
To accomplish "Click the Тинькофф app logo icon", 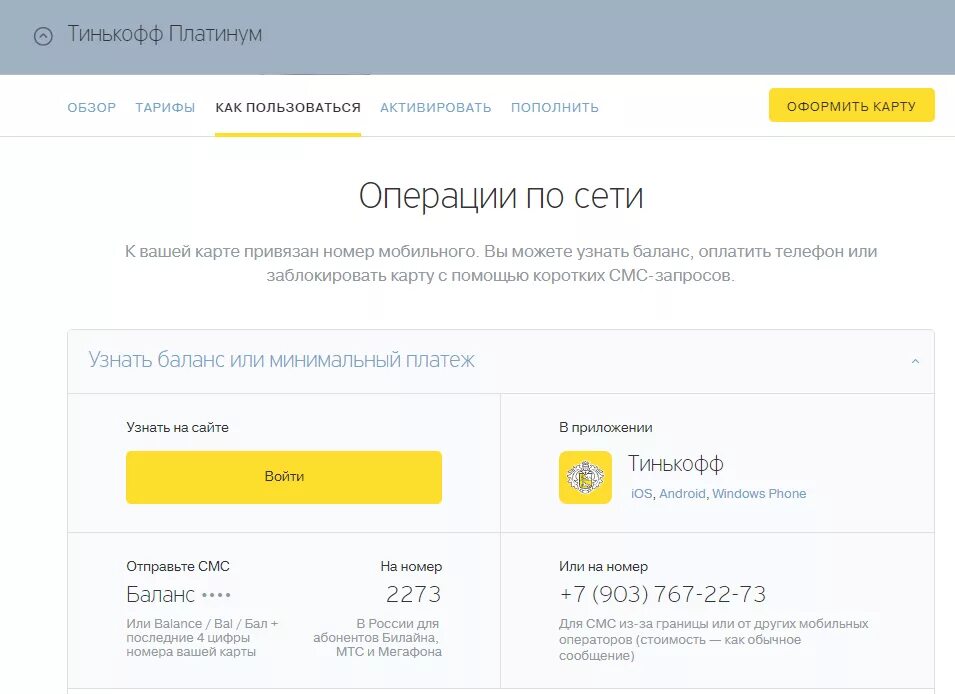I will tap(585, 477).
